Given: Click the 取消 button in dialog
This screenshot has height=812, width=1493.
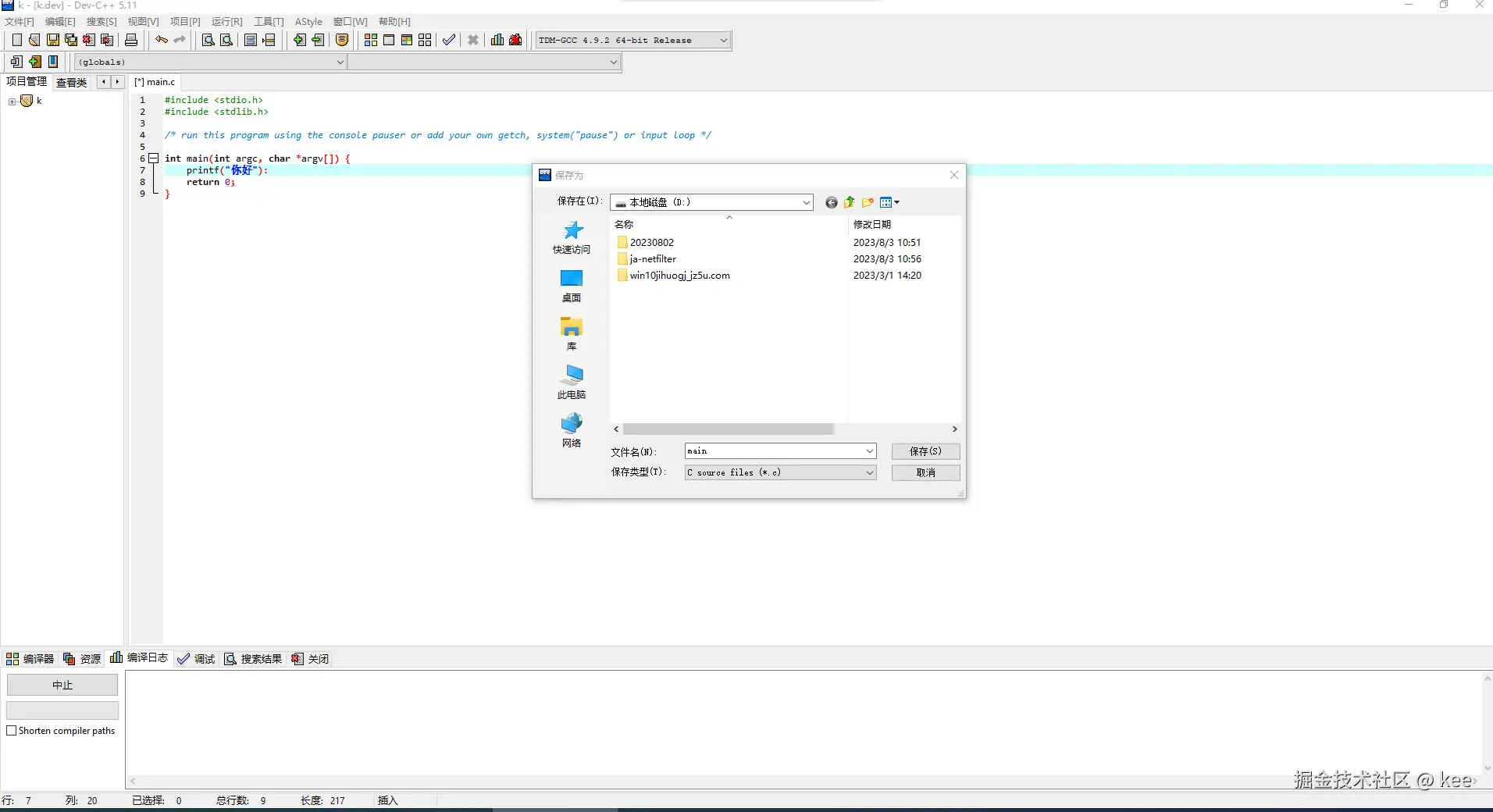Looking at the screenshot, I should 925,472.
